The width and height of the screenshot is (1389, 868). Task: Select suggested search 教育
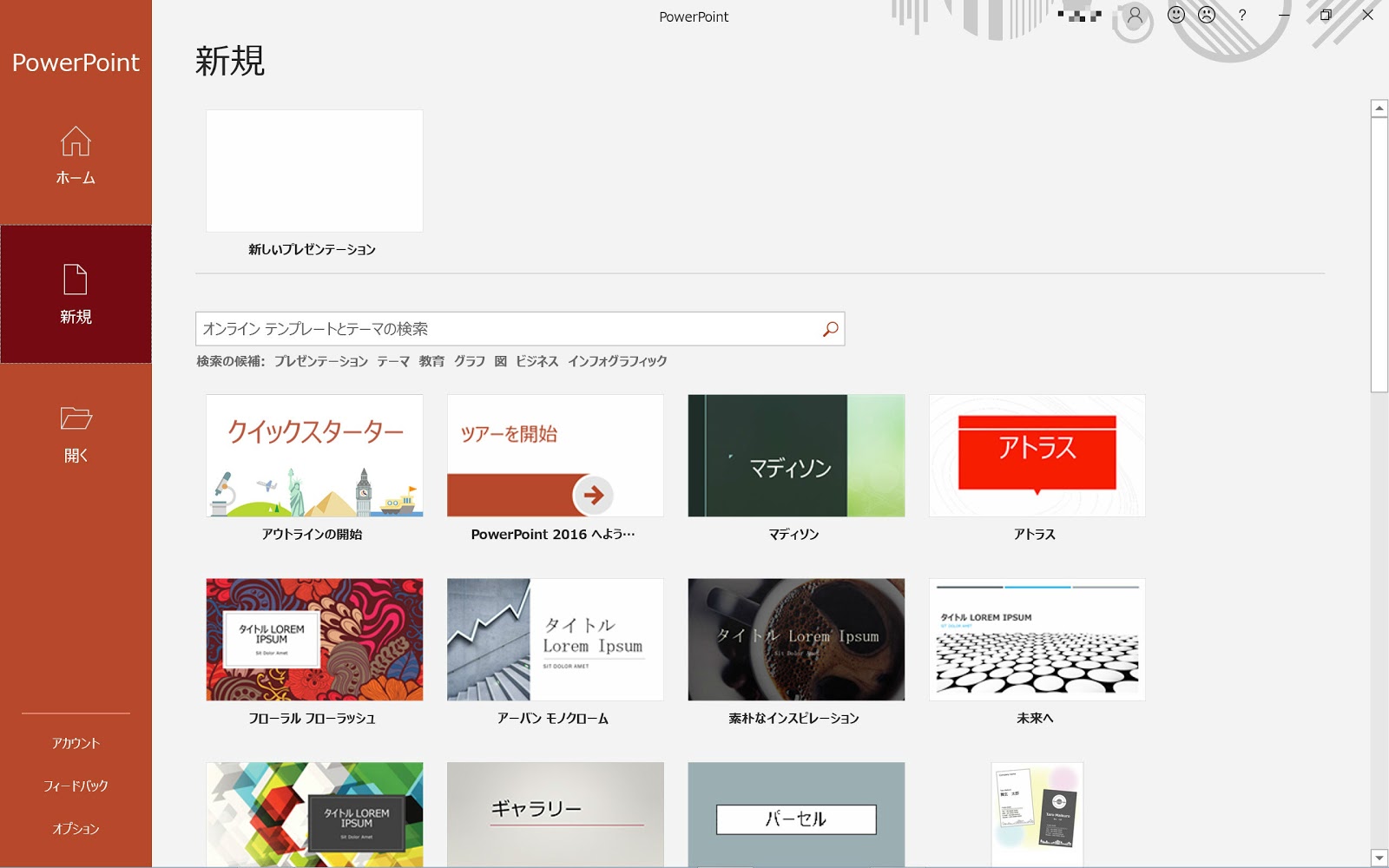point(431,361)
